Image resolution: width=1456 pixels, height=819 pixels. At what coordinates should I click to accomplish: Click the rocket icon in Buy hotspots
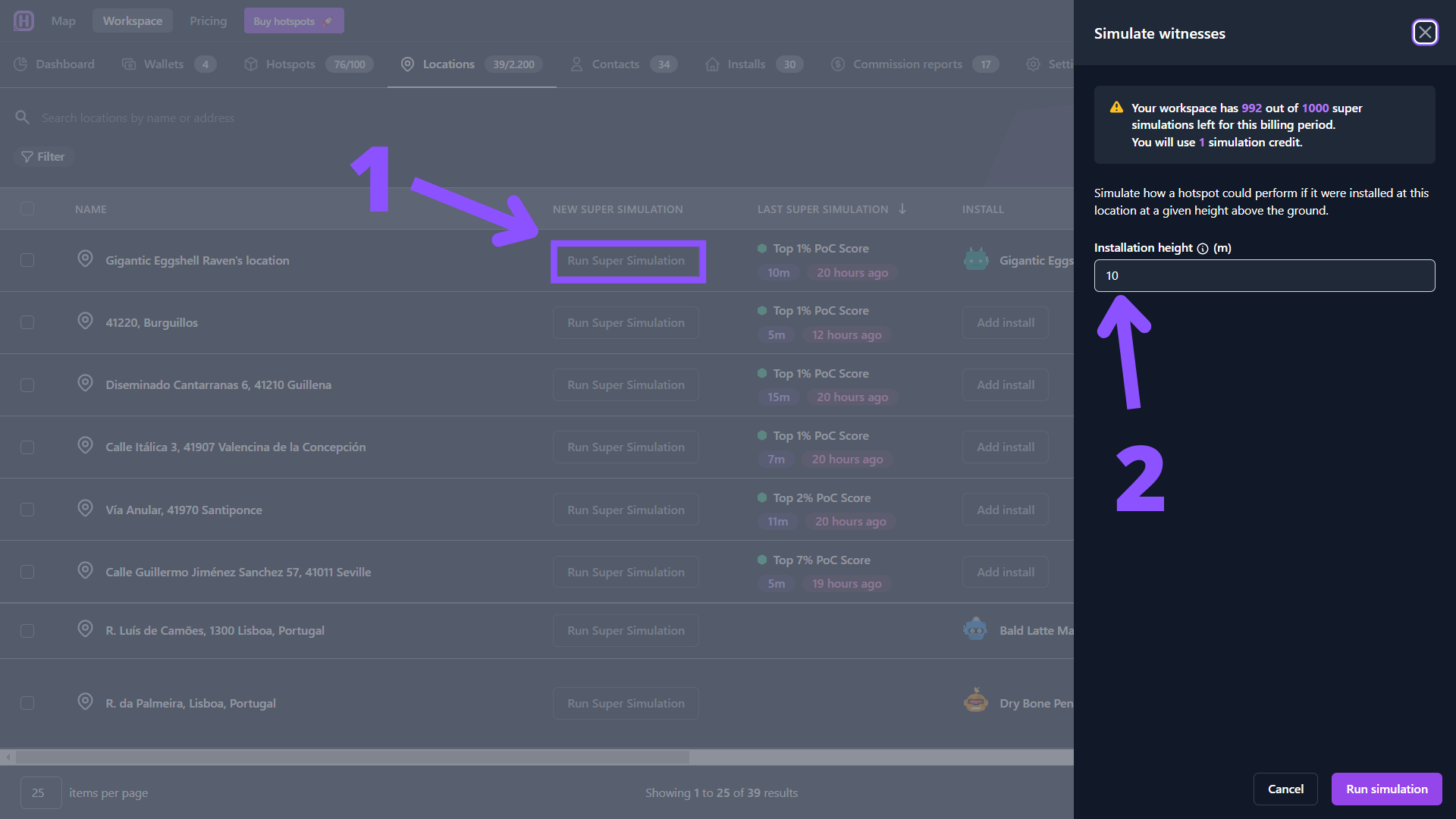(328, 21)
